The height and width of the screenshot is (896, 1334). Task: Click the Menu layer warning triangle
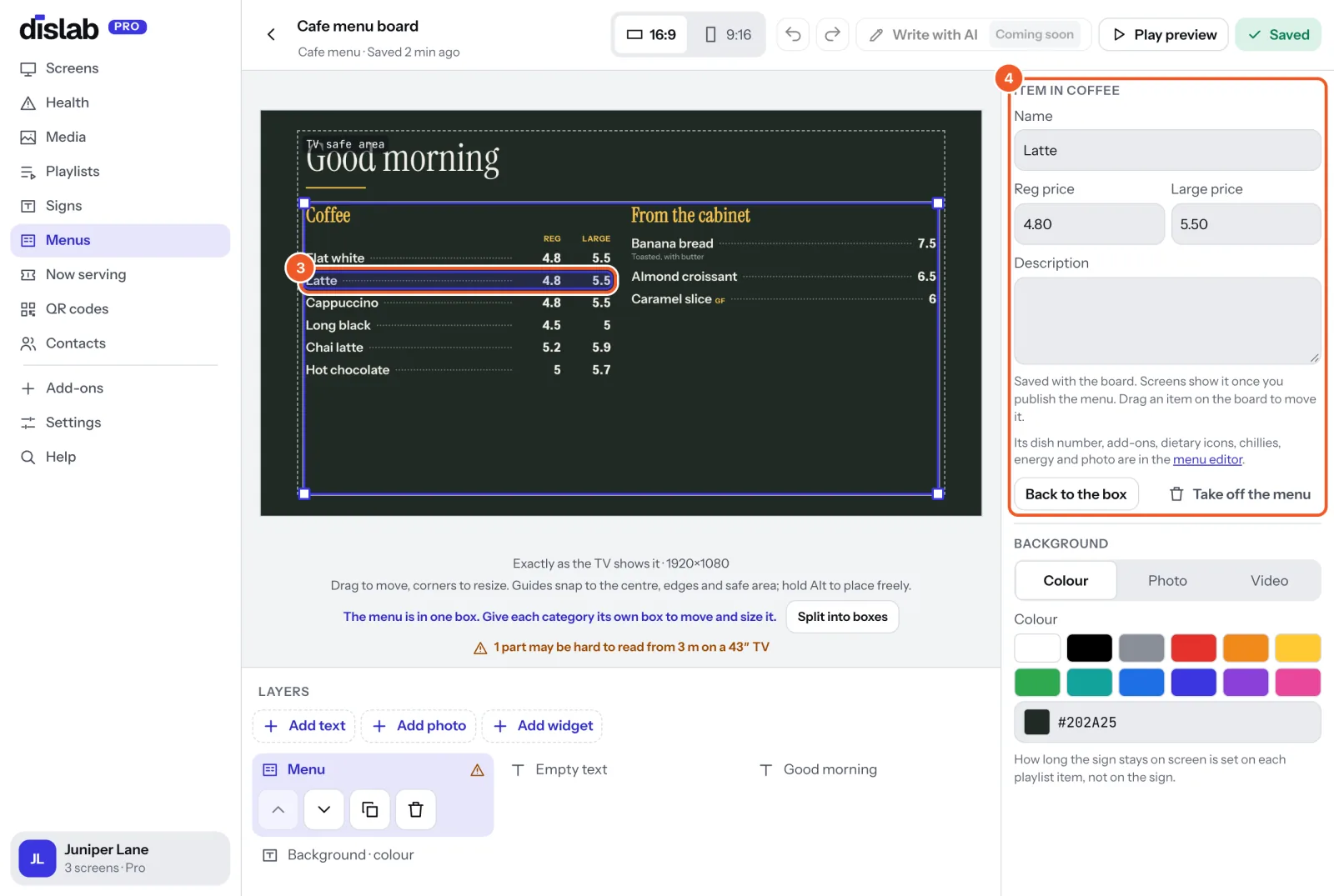477,770
